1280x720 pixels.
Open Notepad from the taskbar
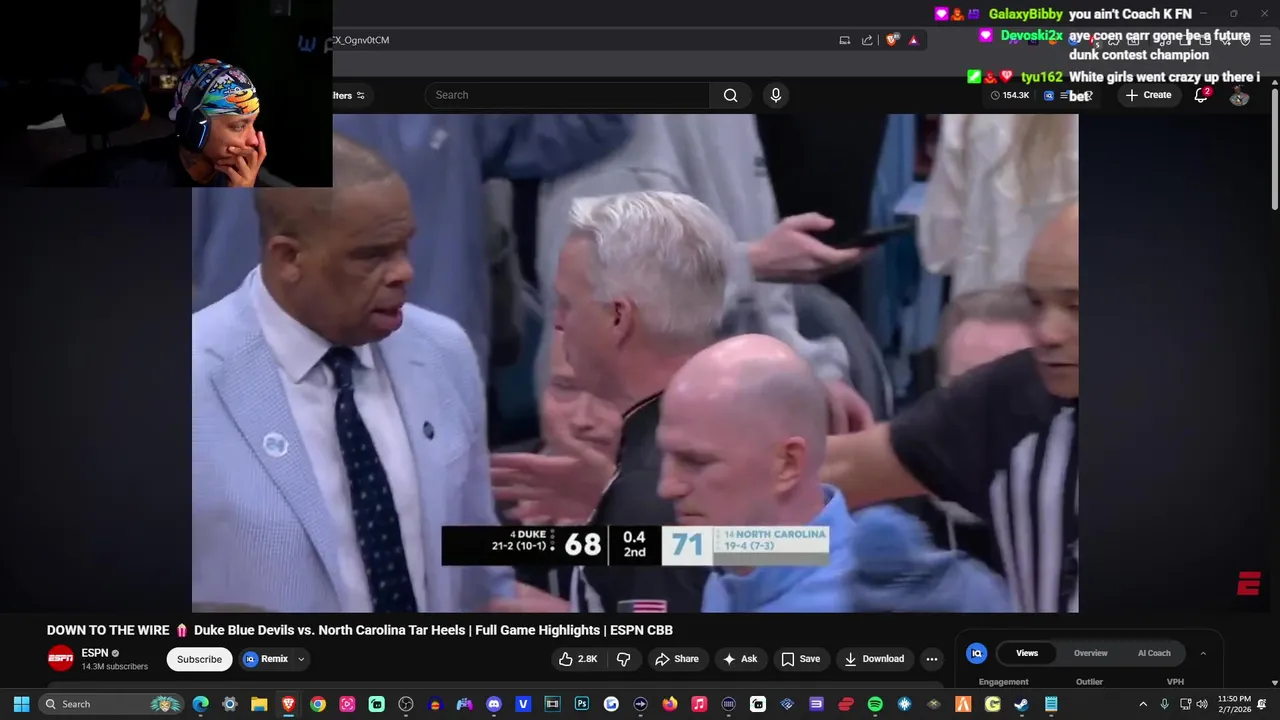point(1051,704)
